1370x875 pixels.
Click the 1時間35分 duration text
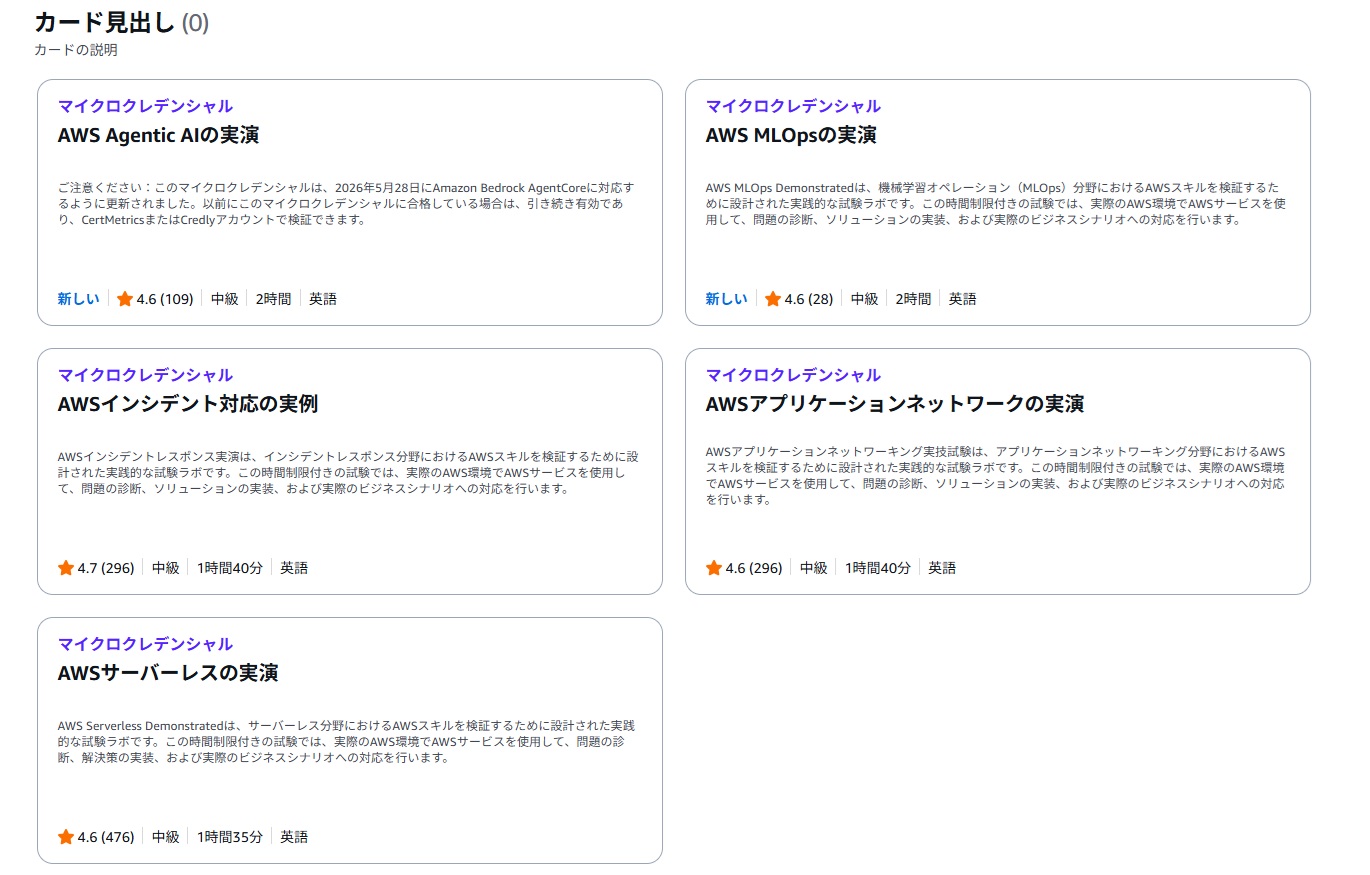pos(230,837)
